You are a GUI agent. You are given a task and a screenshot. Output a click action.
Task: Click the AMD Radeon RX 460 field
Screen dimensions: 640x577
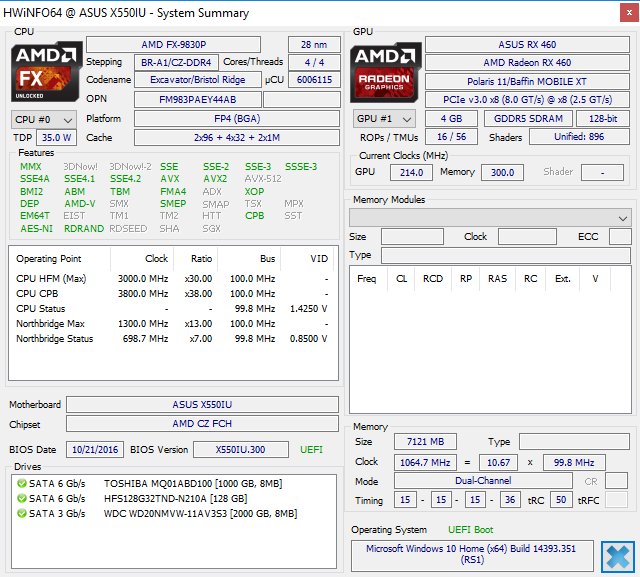click(x=527, y=62)
